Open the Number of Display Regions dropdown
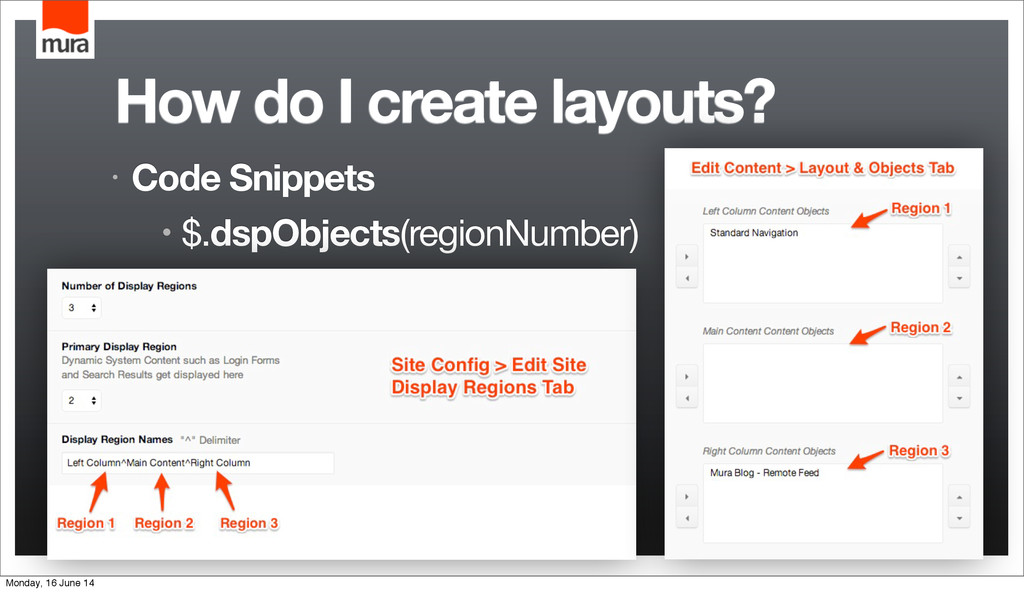Screen dimensions: 1024x592 tap(81, 308)
